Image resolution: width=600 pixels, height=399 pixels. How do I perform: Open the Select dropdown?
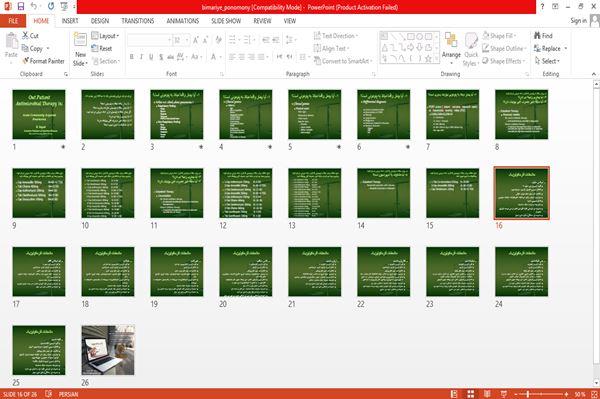tap(547, 61)
